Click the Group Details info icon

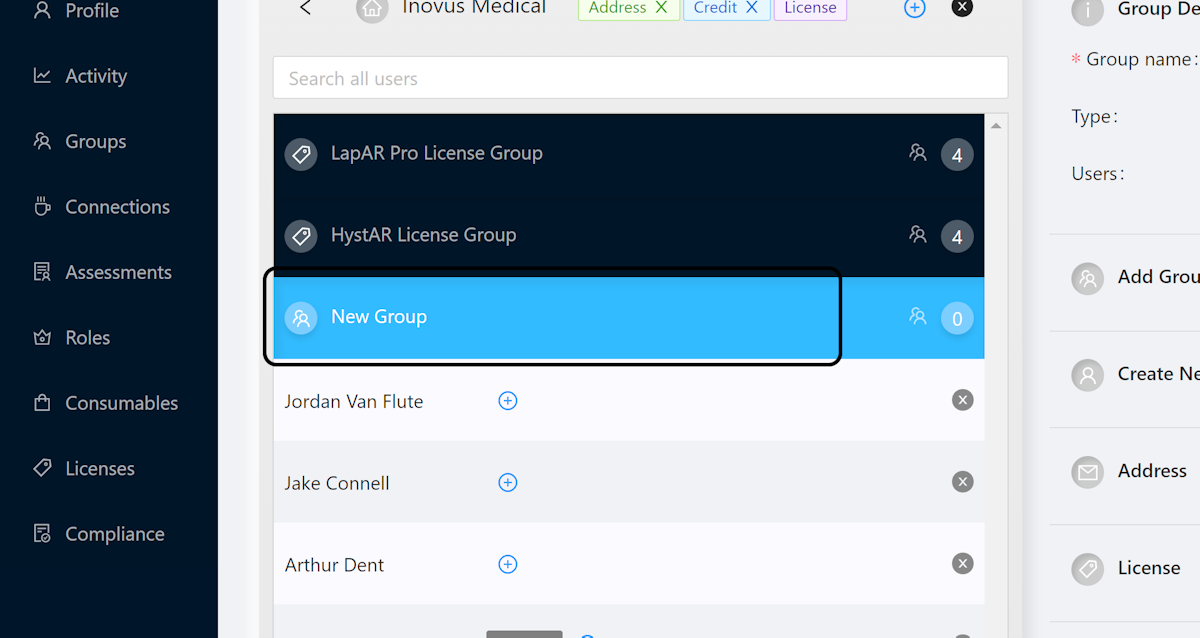[1087, 10]
